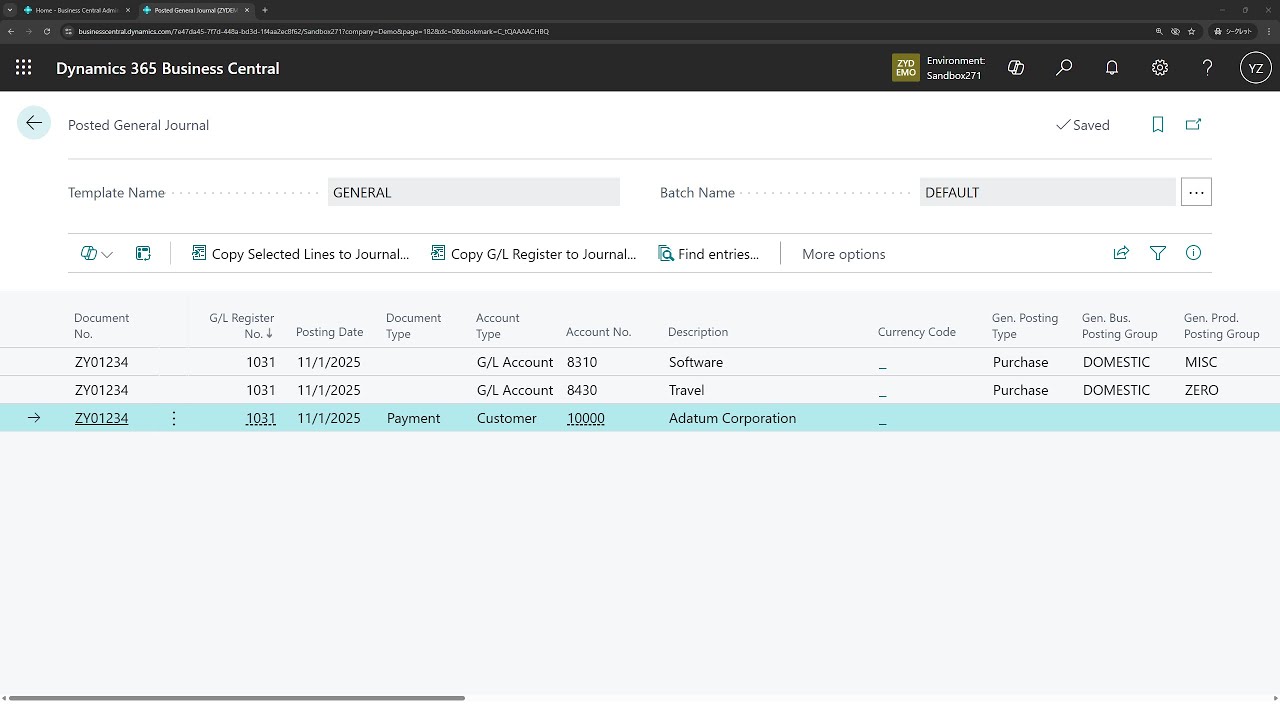Select the Software description cell
This screenshot has height=720, width=1280.
coord(695,362)
